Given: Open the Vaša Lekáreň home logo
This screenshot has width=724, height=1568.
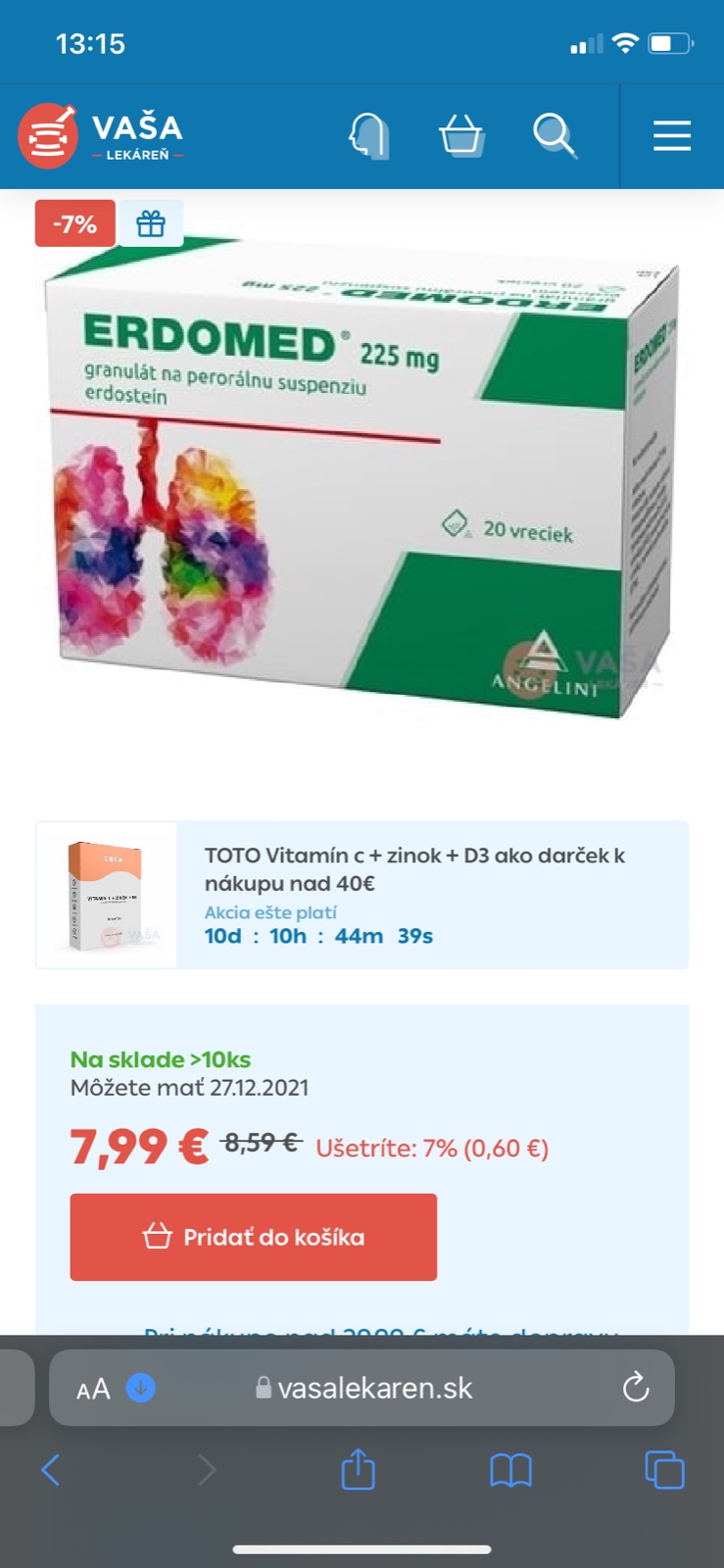Looking at the screenshot, I should (101, 135).
